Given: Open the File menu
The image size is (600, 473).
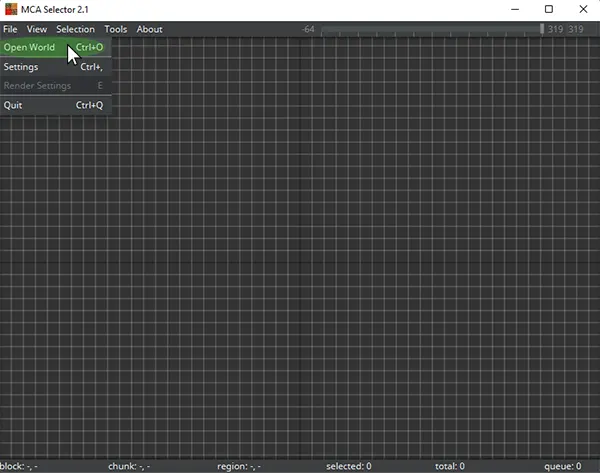Looking at the screenshot, I should [10, 29].
